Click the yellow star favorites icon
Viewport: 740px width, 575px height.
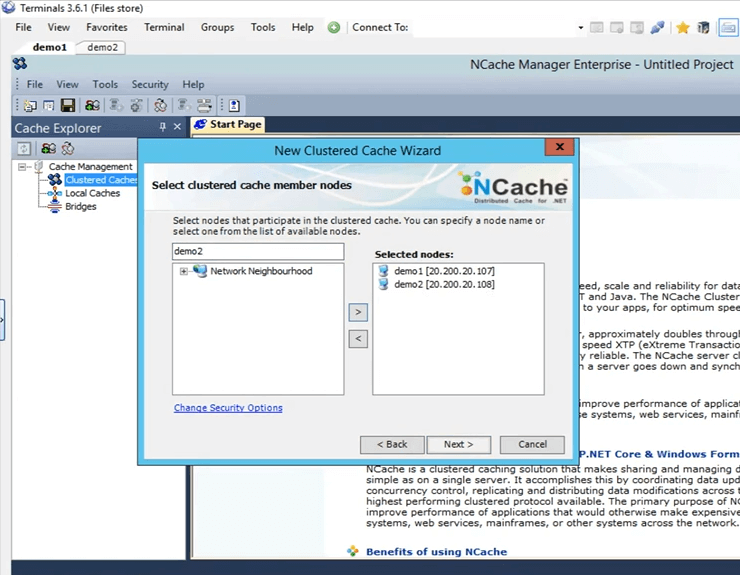682,27
